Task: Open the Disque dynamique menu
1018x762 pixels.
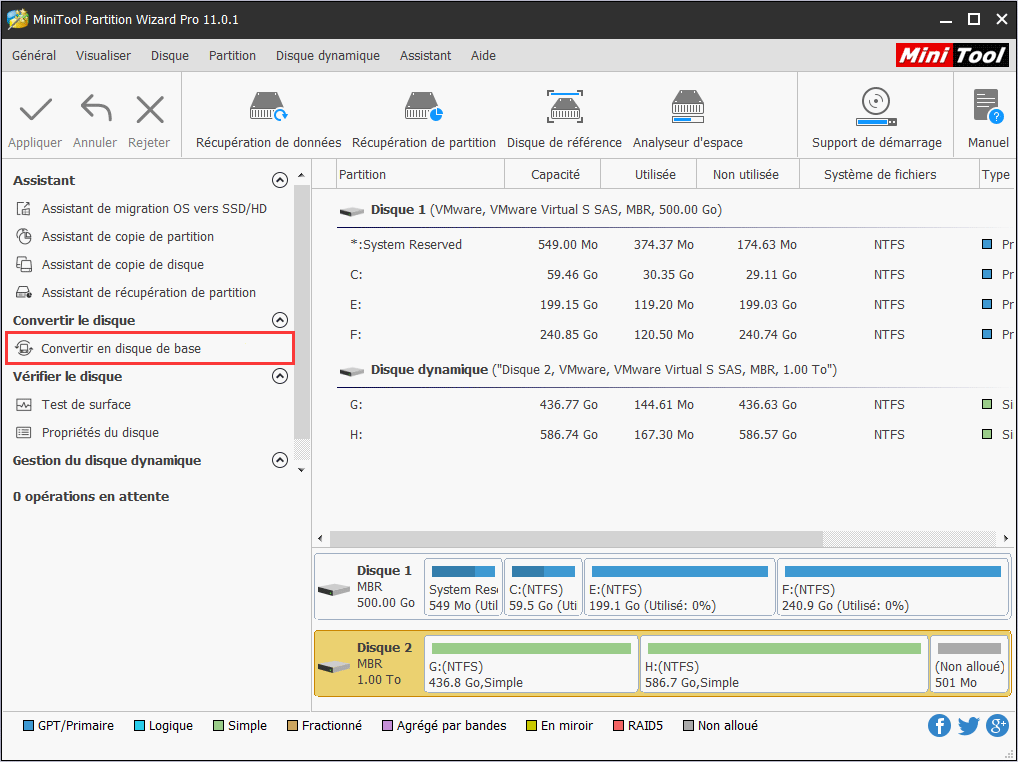Action: click(x=327, y=56)
